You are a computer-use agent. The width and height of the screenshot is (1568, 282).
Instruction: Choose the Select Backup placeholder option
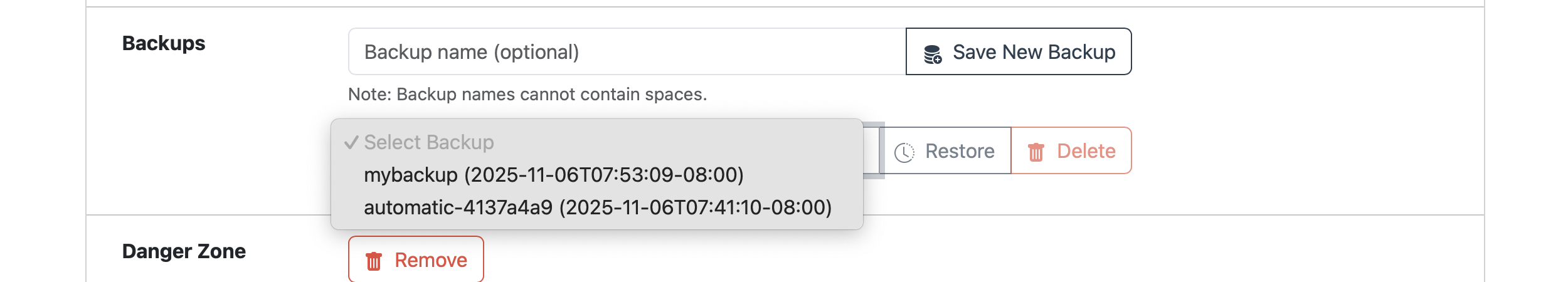point(429,142)
